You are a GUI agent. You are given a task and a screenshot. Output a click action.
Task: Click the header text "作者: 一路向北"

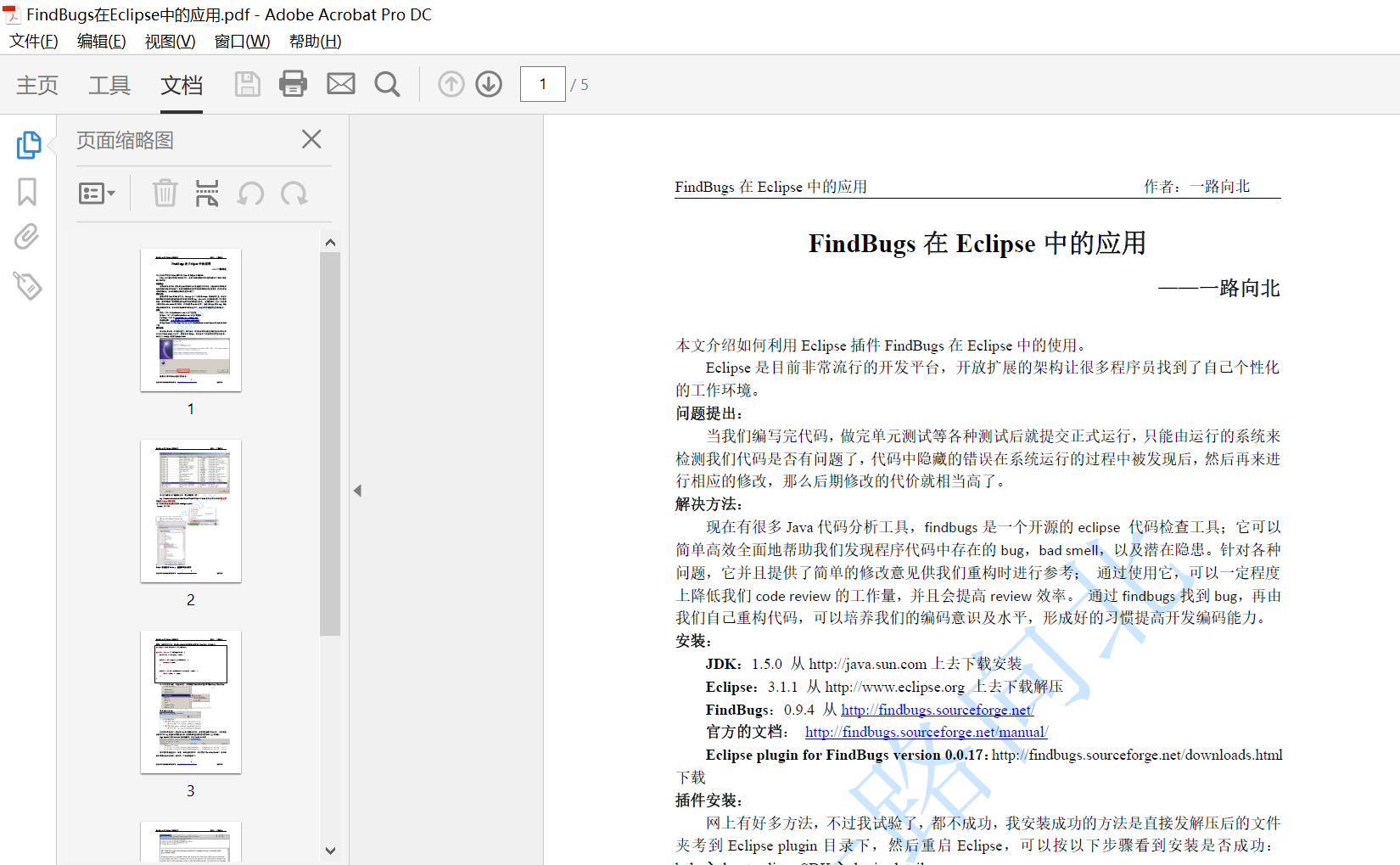(x=1197, y=187)
